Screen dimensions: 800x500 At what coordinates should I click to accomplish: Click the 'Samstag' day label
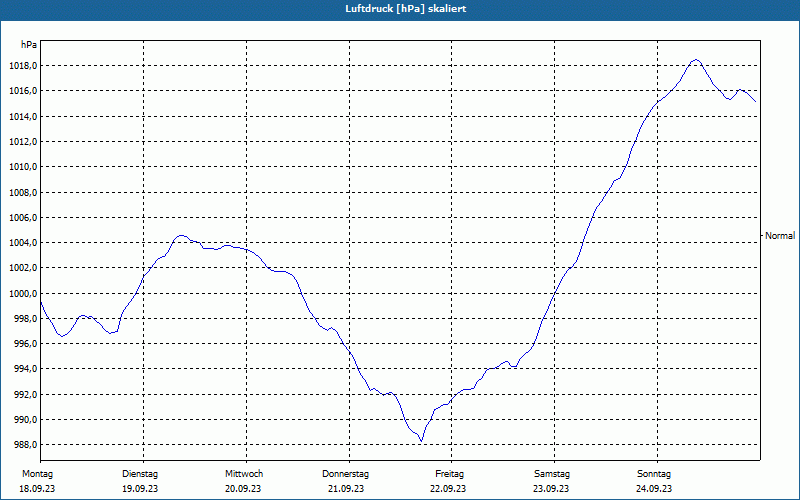(x=552, y=474)
